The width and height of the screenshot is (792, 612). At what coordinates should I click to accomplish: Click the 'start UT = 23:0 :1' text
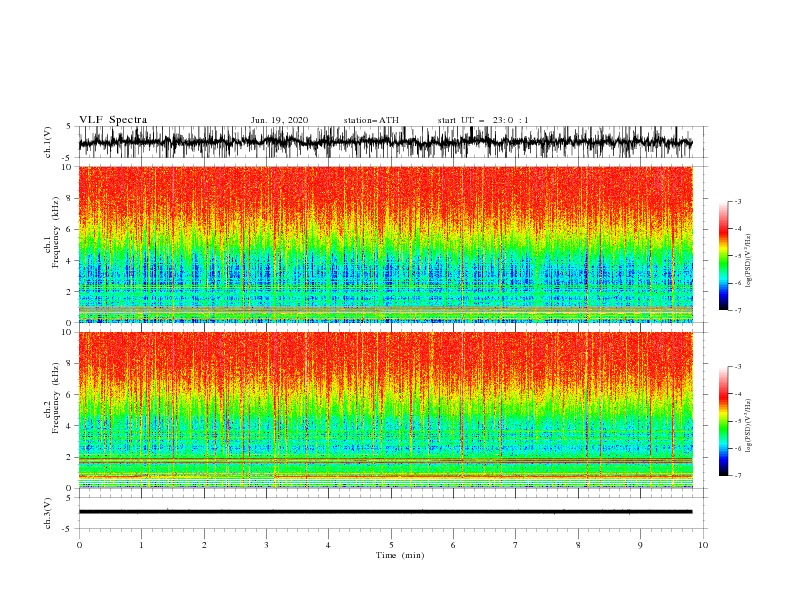tap(483, 120)
